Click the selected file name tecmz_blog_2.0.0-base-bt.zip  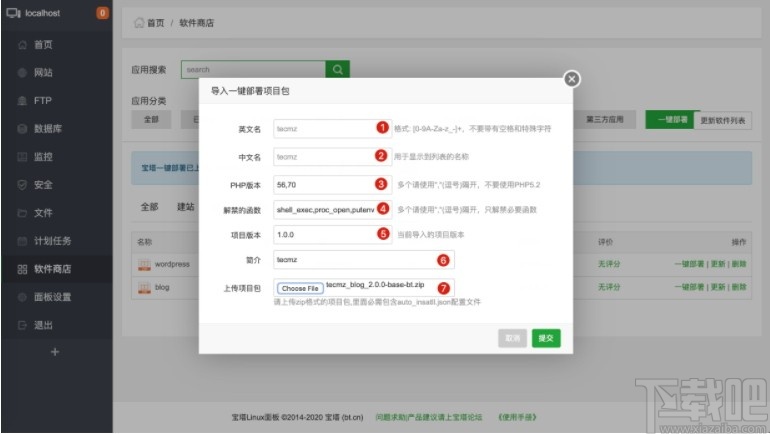(x=375, y=285)
